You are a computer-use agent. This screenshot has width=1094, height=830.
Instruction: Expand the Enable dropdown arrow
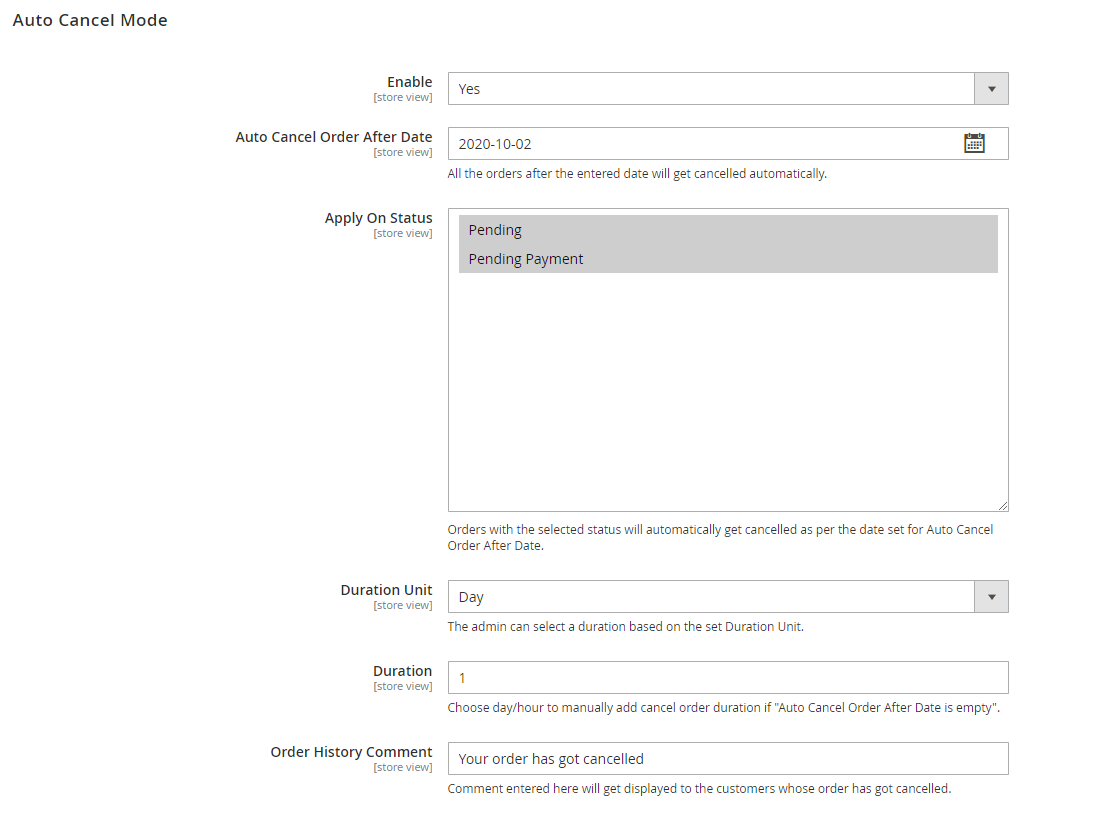point(991,89)
